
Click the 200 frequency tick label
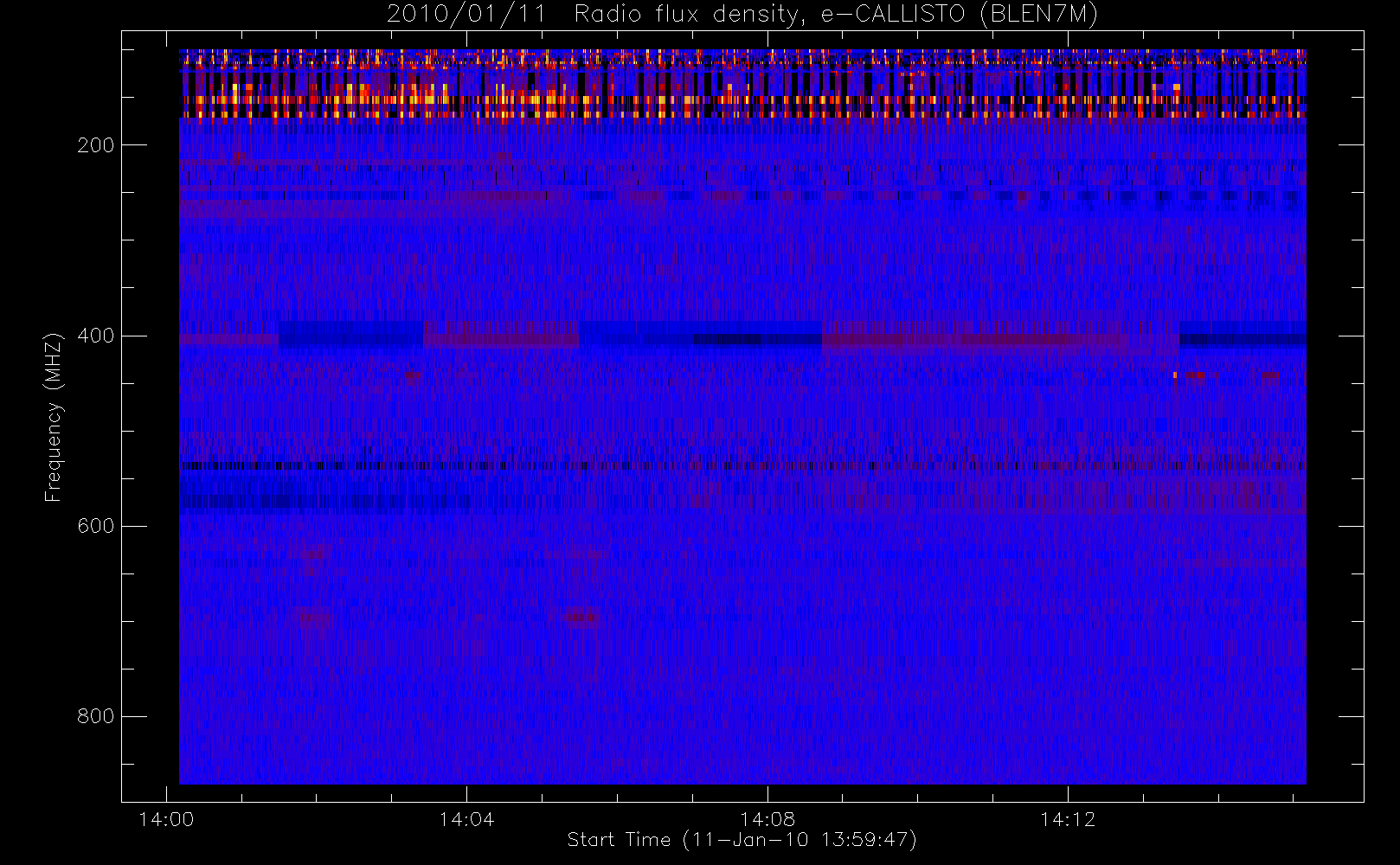(96, 145)
